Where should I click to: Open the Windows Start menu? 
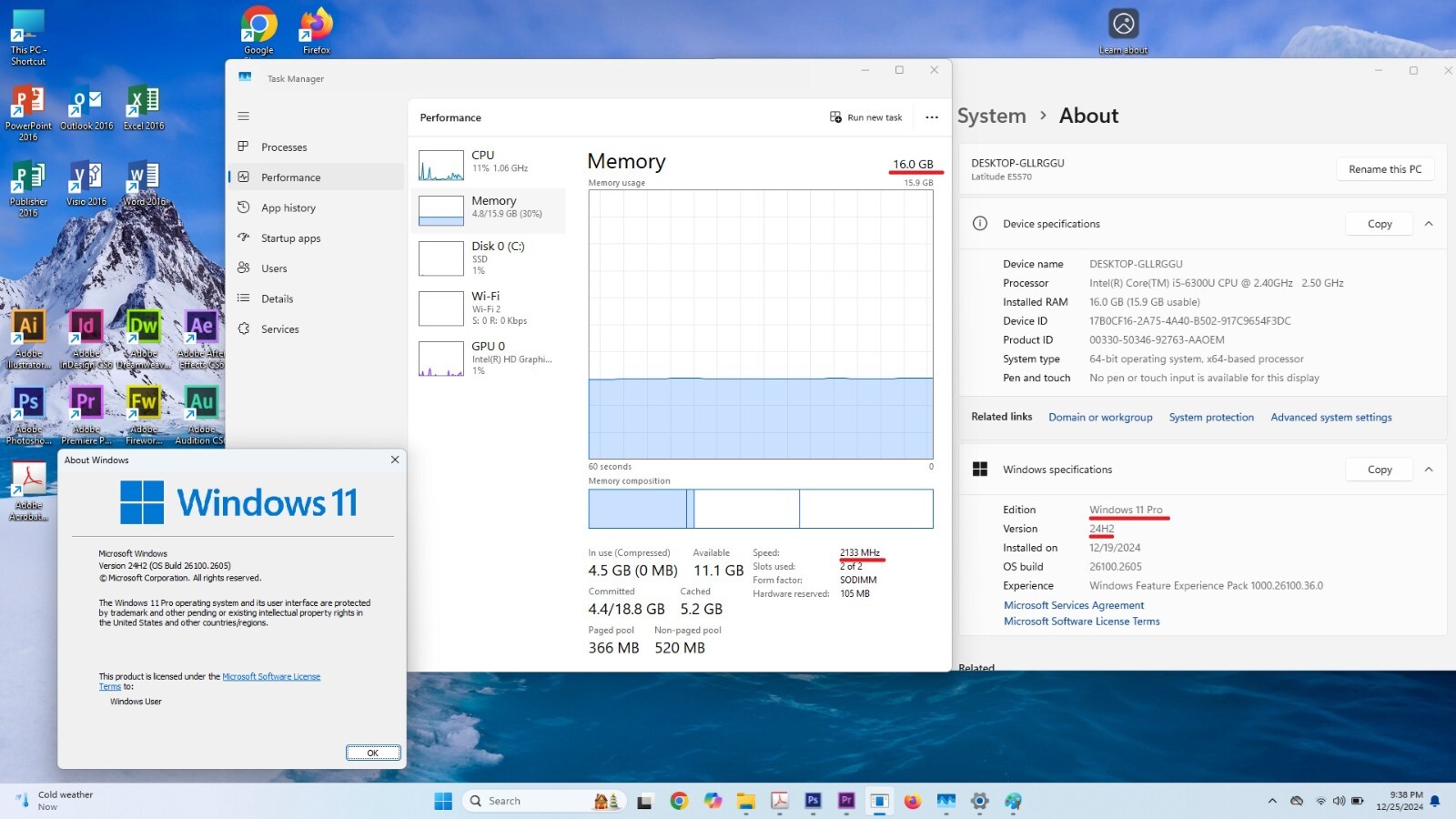(443, 801)
